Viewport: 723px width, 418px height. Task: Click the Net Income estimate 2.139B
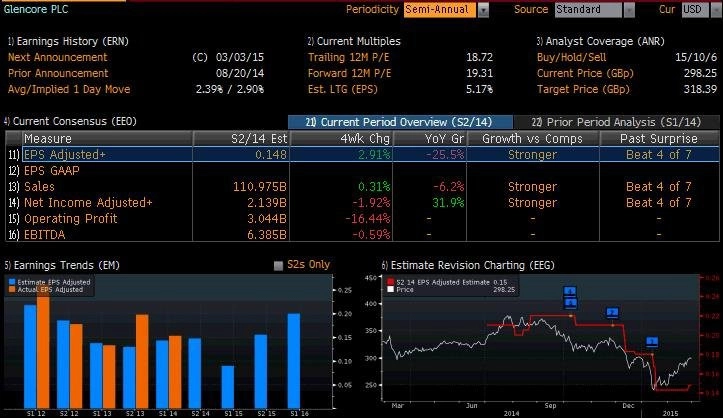pos(267,203)
